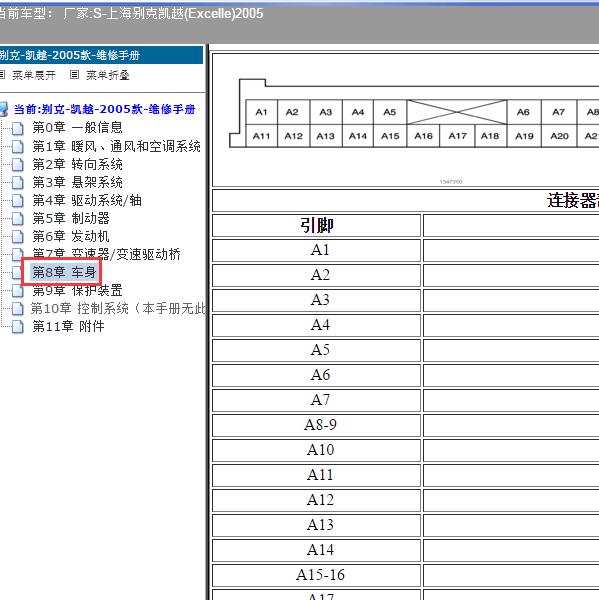Click page icon next to 第7章 变速器

[18, 254]
